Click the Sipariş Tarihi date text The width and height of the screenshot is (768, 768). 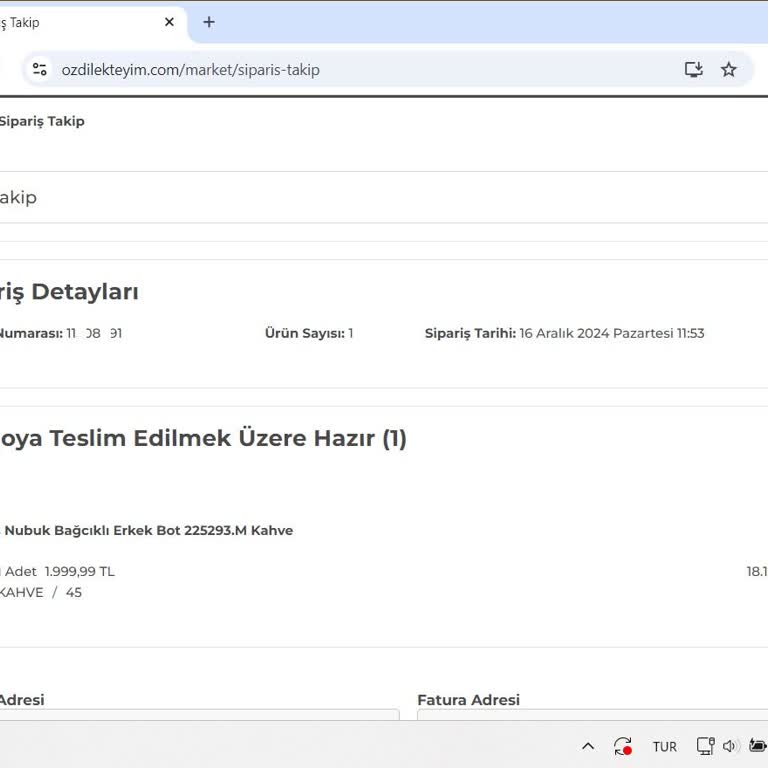[611, 333]
